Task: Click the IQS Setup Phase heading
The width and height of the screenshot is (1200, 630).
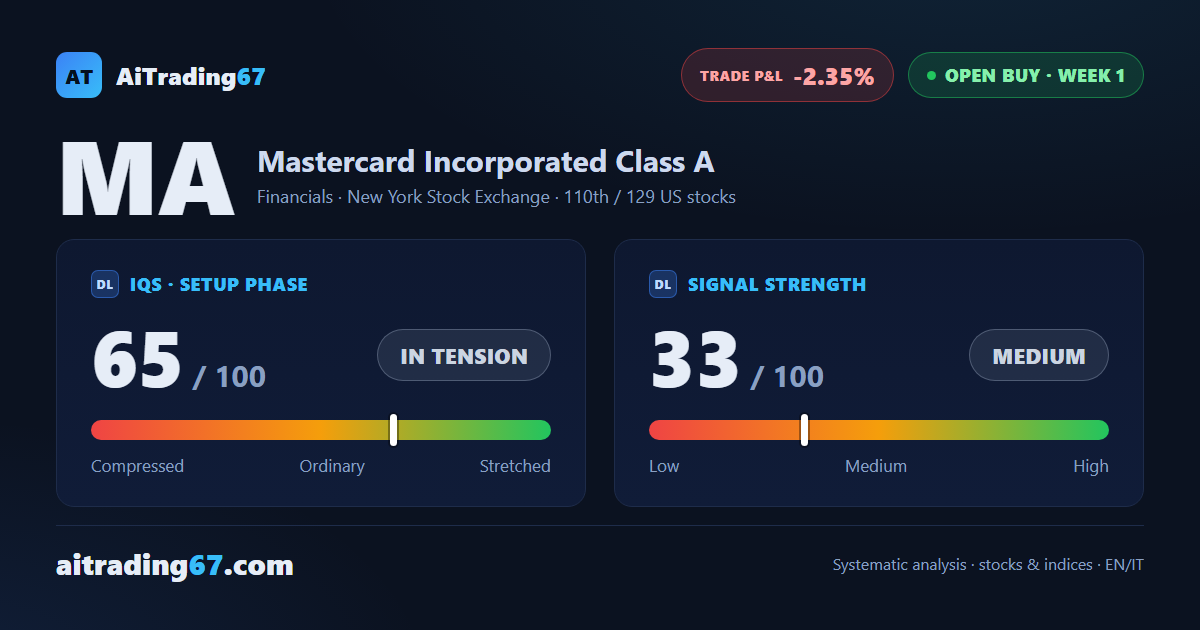Action: (219, 285)
